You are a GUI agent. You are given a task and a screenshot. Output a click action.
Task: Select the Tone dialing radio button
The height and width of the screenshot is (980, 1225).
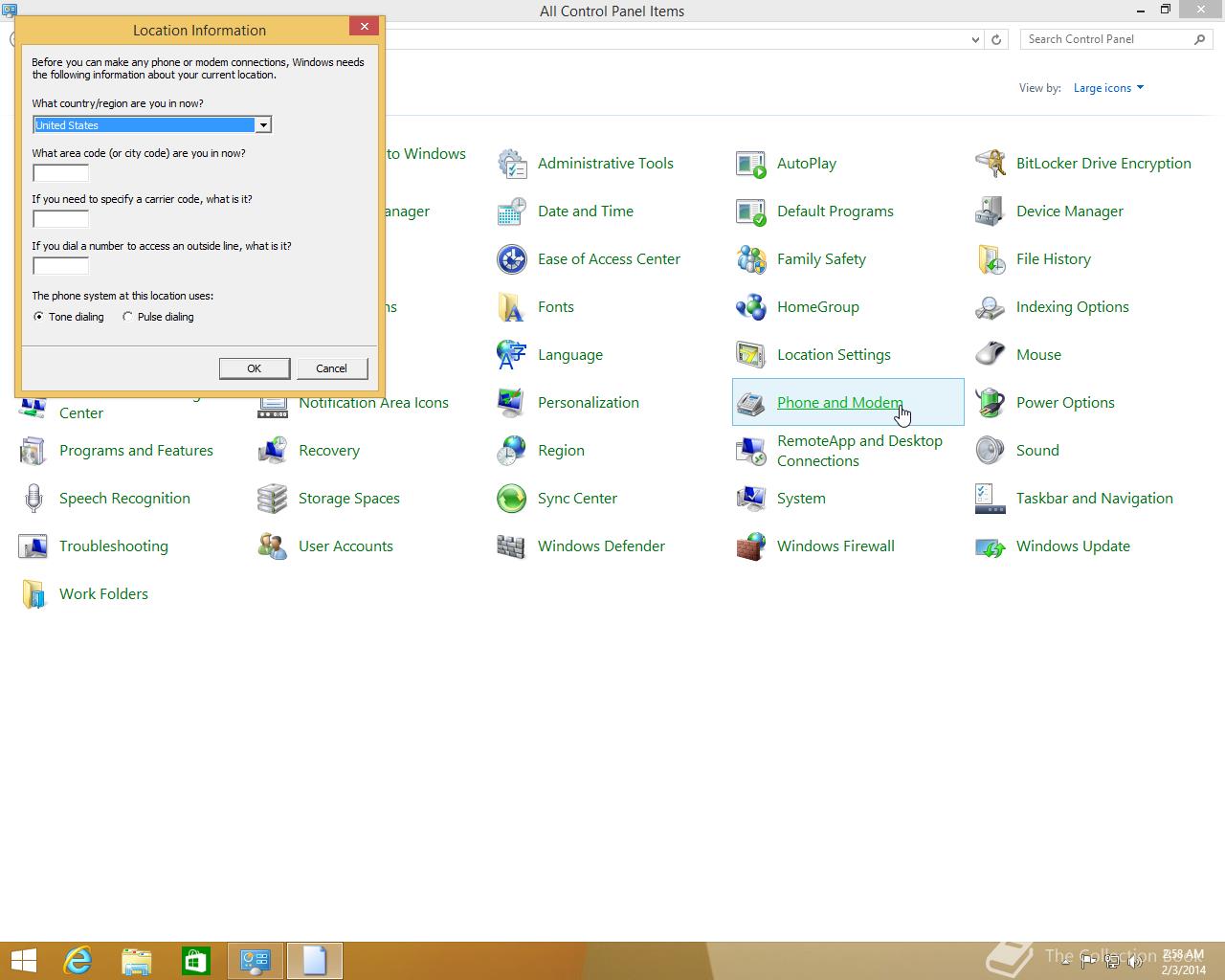pos(38,317)
